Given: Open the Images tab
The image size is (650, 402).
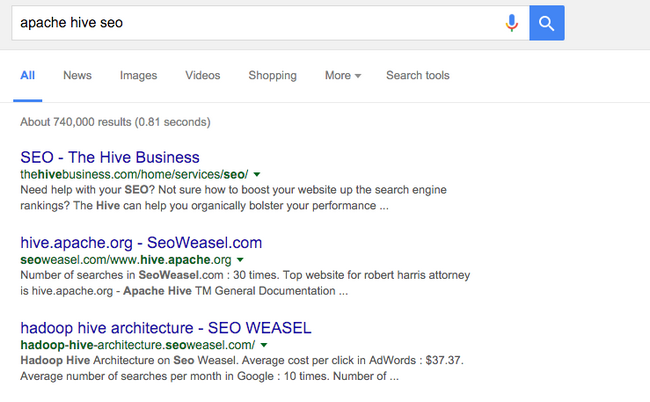Looking at the screenshot, I should (138, 76).
